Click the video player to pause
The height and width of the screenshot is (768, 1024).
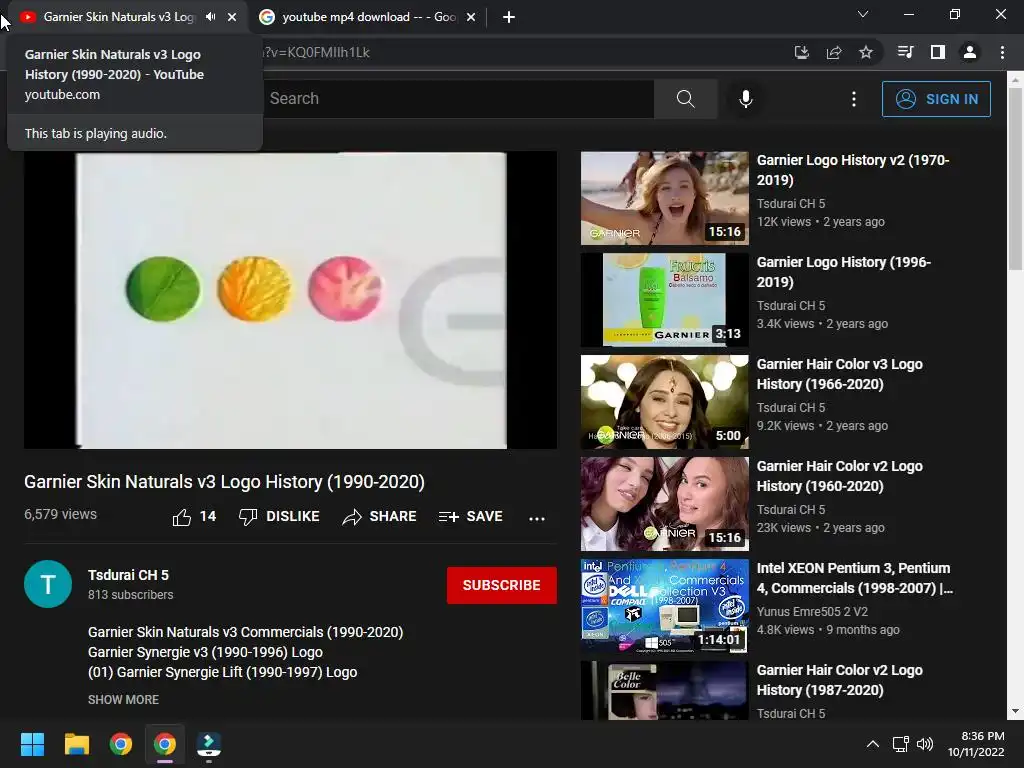pyautogui.click(x=291, y=300)
